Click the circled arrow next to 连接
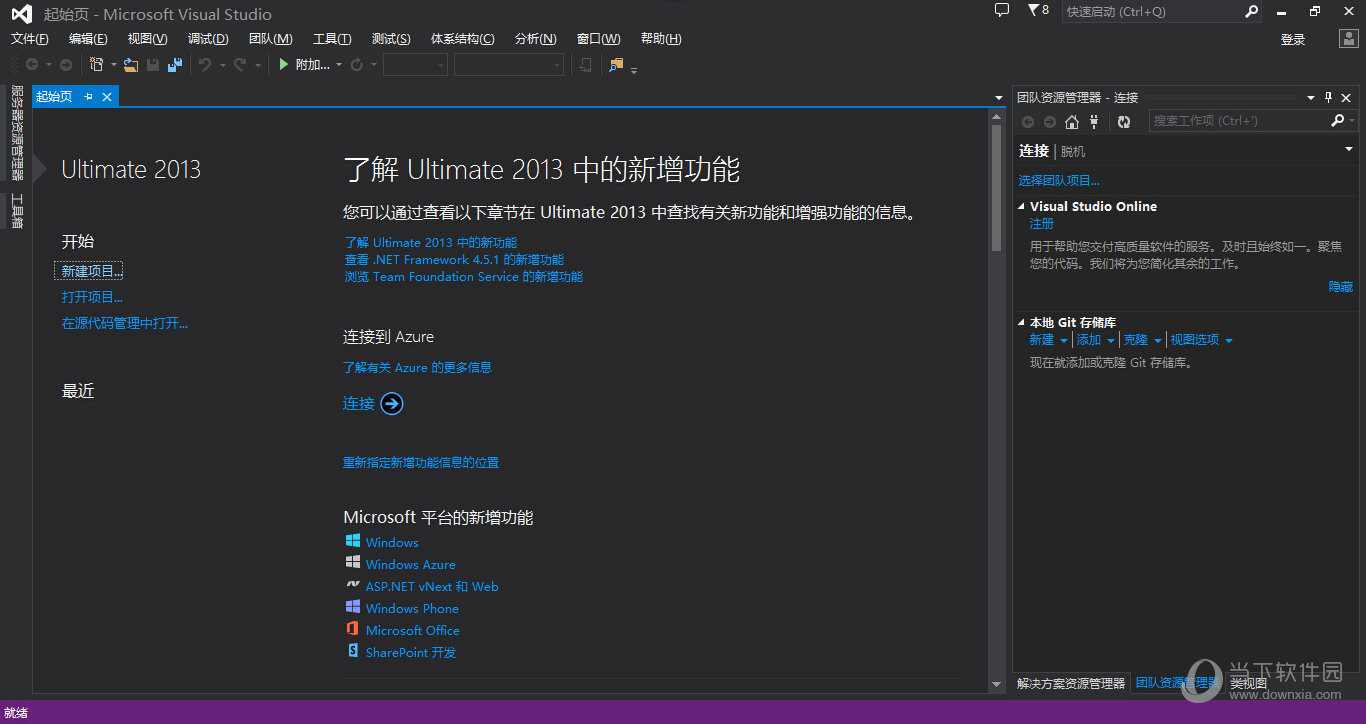The height and width of the screenshot is (724, 1366). click(392, 403)
